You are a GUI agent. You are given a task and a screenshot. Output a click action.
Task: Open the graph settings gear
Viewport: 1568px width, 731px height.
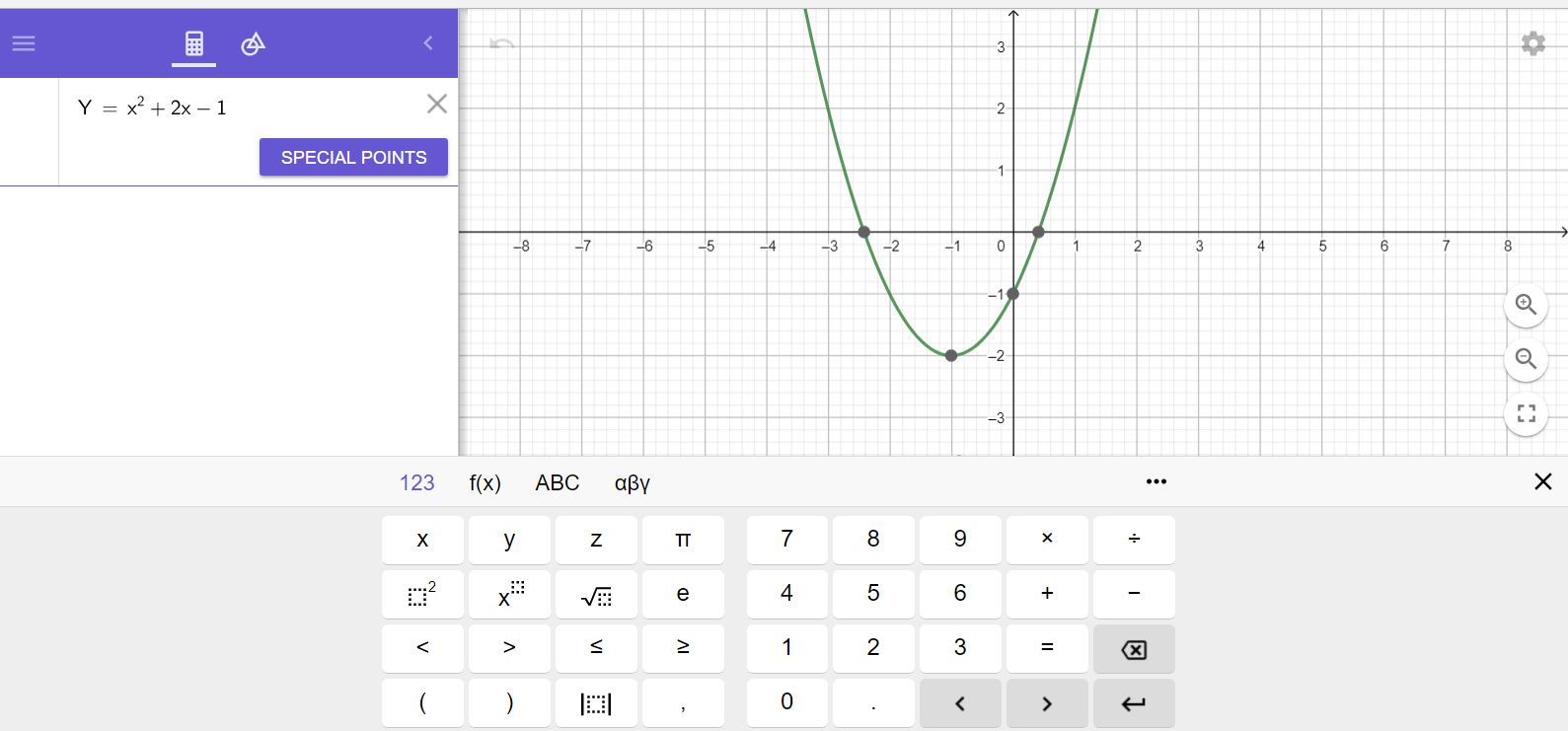click(1532, 43)
